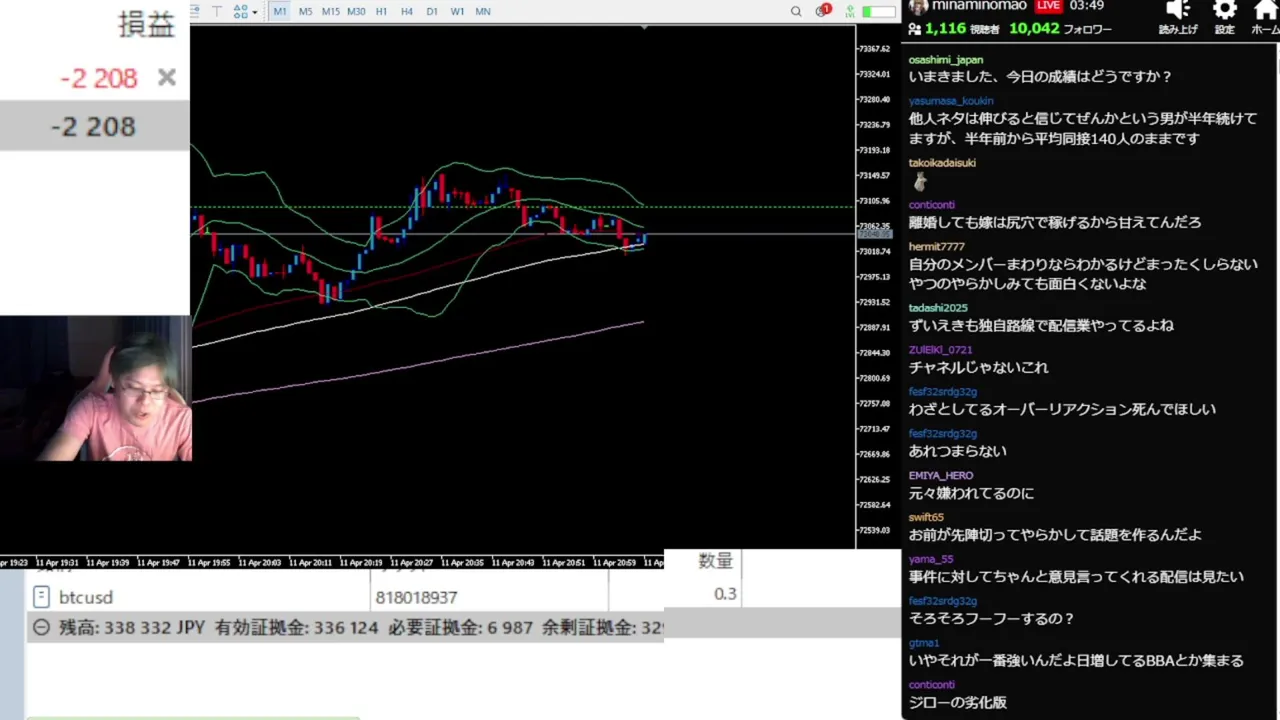Click ticket number 818018937

pos(416,597)
